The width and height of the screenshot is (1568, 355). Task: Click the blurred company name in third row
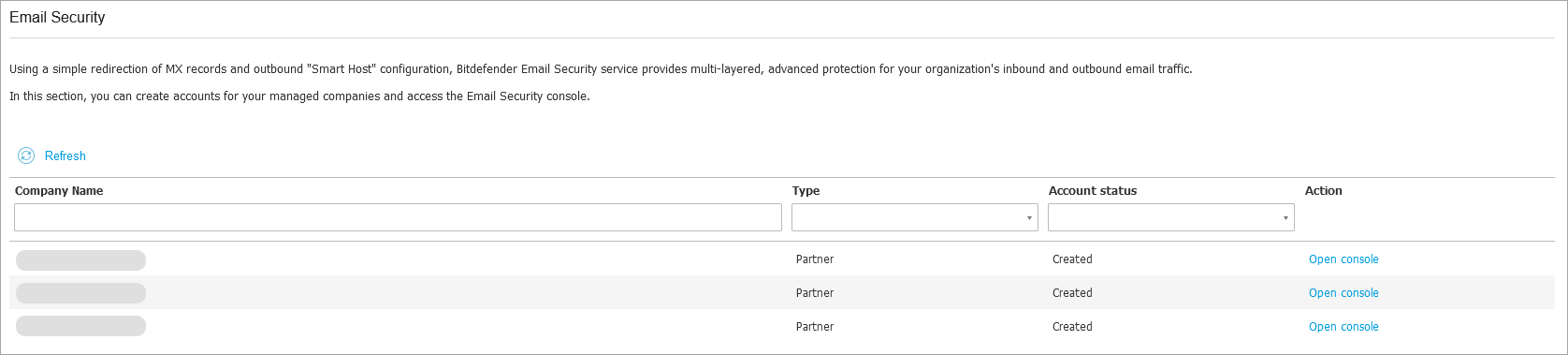click(80, 326)
